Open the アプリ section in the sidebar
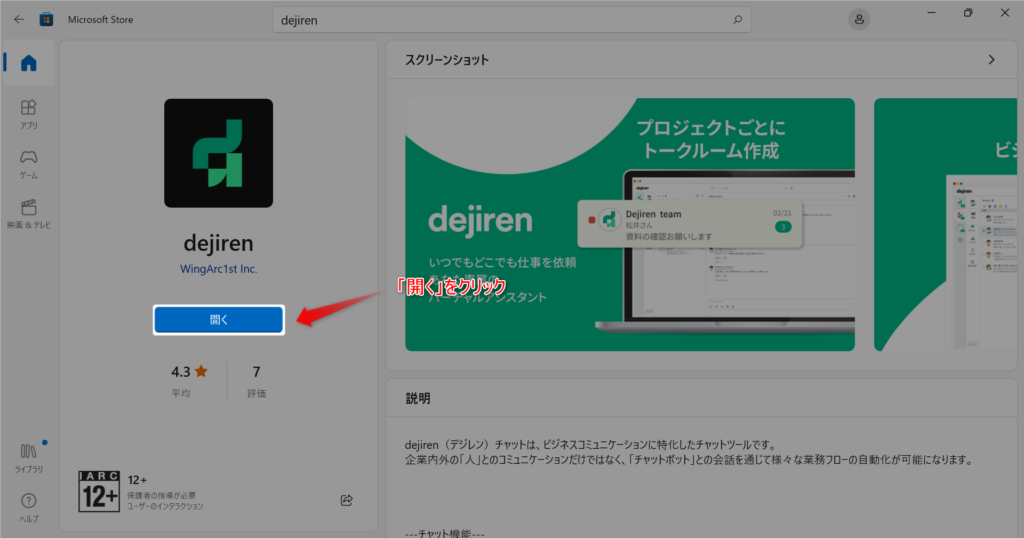This screenshot has height=538, width=1024. (28, 114)
